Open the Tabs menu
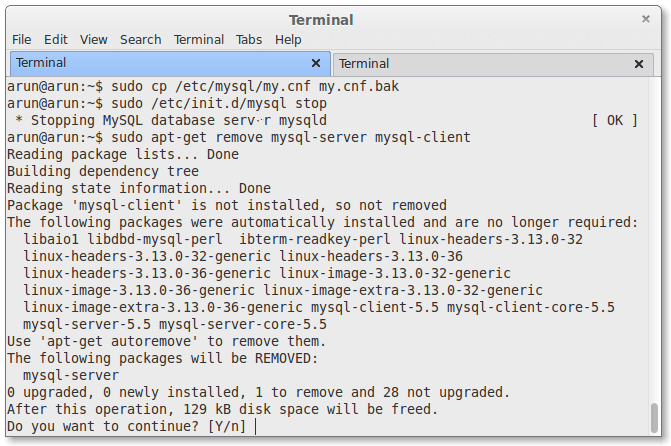Image resolution: width=671 pixels, height=446 pixels. pyautogui.click(x=249, y=40)
